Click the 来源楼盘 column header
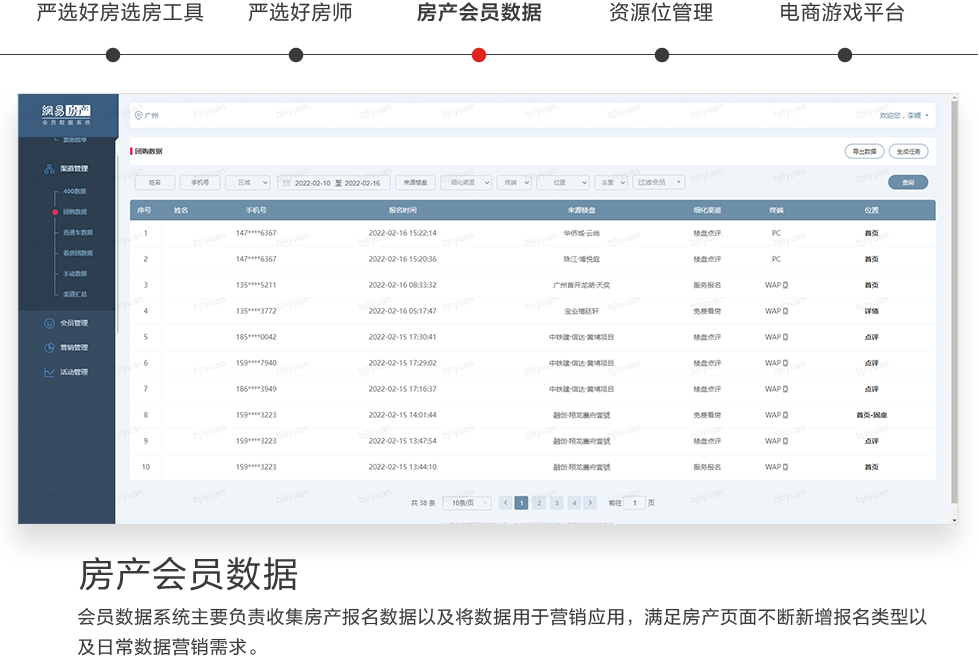 click(581, 210)
